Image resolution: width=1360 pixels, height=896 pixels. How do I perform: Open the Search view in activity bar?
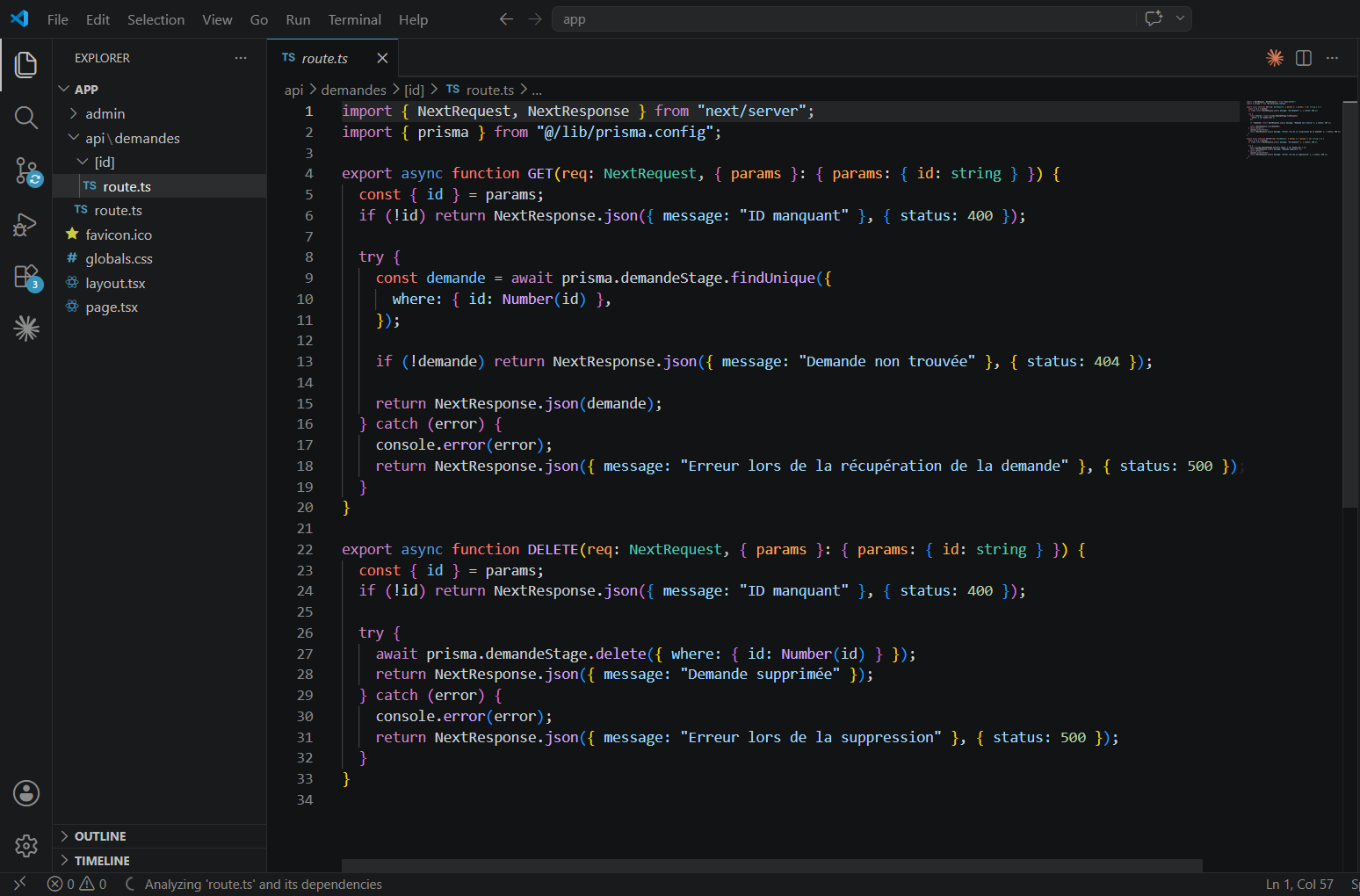26,118
